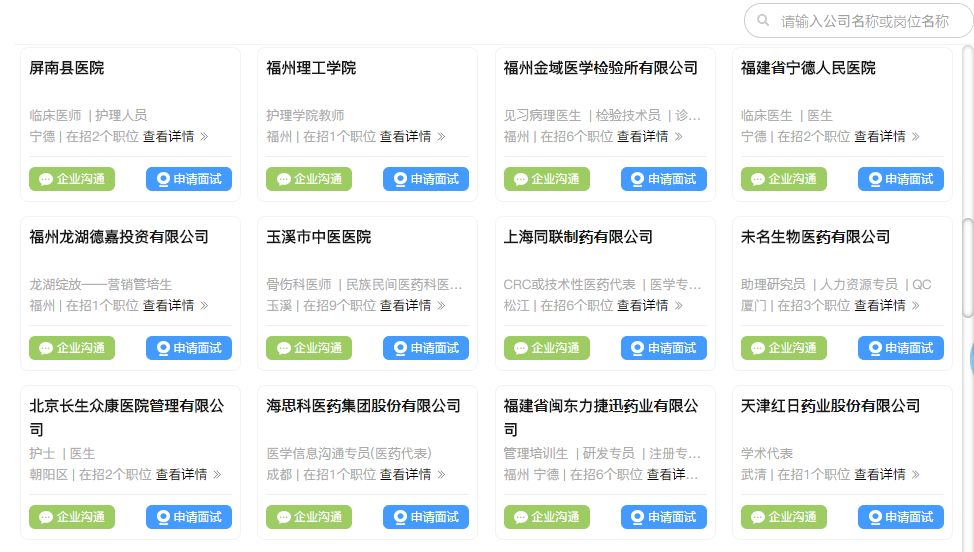Open the 海思科医药集团股份有限公司 title
Viewport: 974px width, 552px height.
coord(363,405)
